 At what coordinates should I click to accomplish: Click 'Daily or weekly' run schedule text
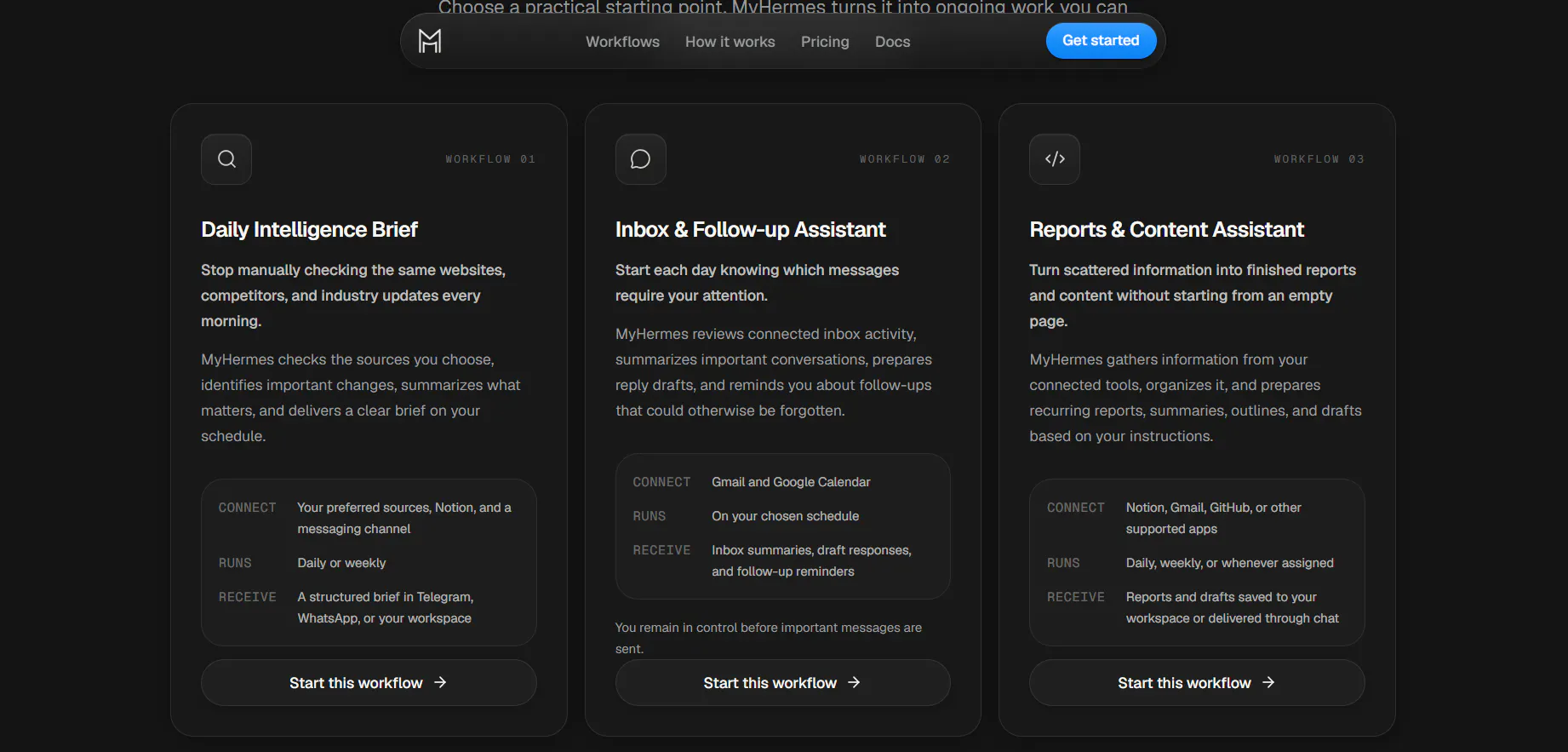point(341,563)
